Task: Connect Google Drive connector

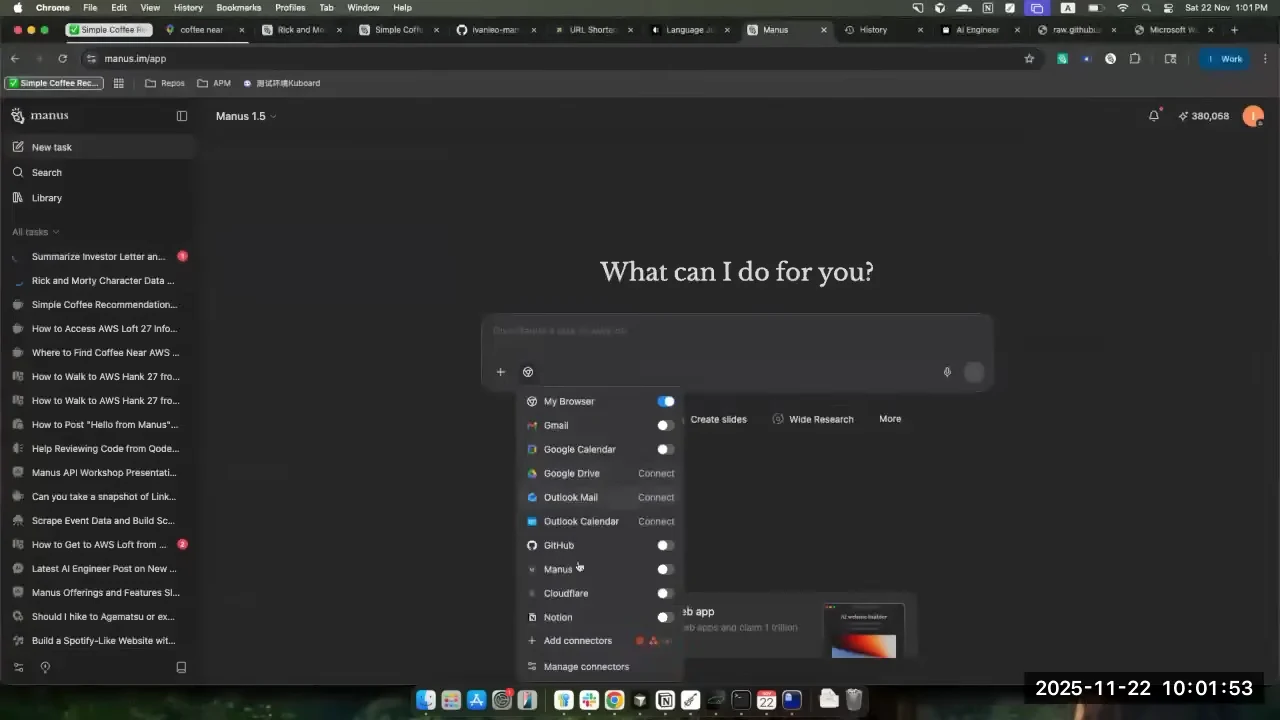Action: coord(656,473)
